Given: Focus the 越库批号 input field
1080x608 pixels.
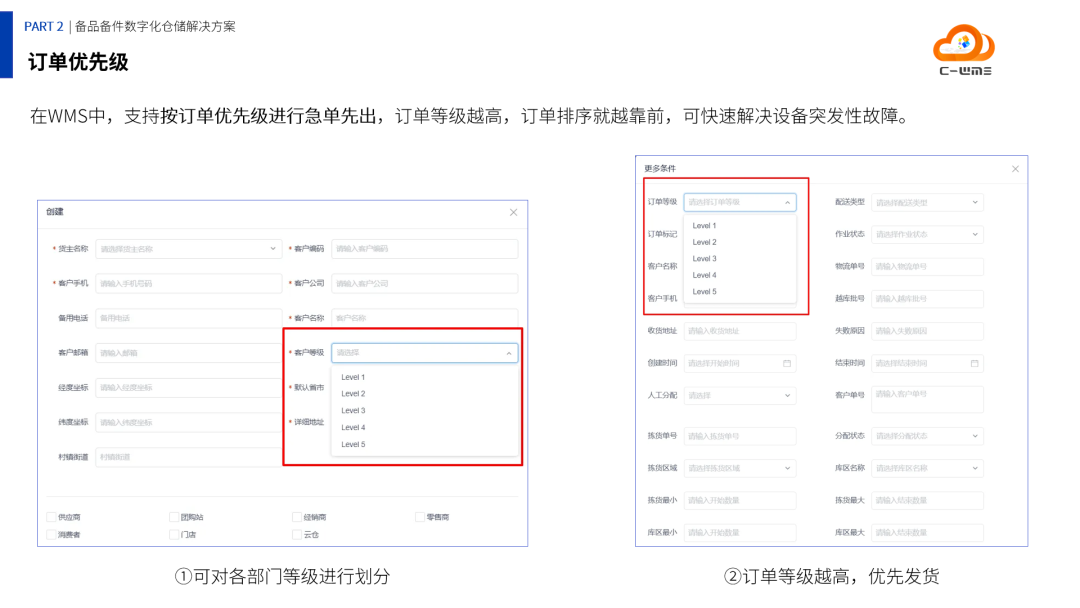Looking at the screenshot, I should (x=927, y=299).
